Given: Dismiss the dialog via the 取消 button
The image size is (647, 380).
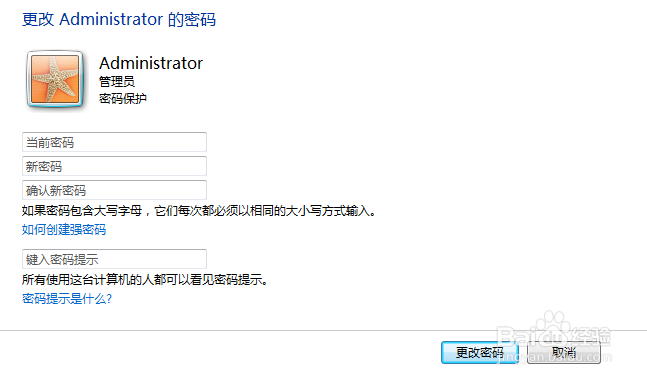Looking at the screenshot, I should pos(564,352).
